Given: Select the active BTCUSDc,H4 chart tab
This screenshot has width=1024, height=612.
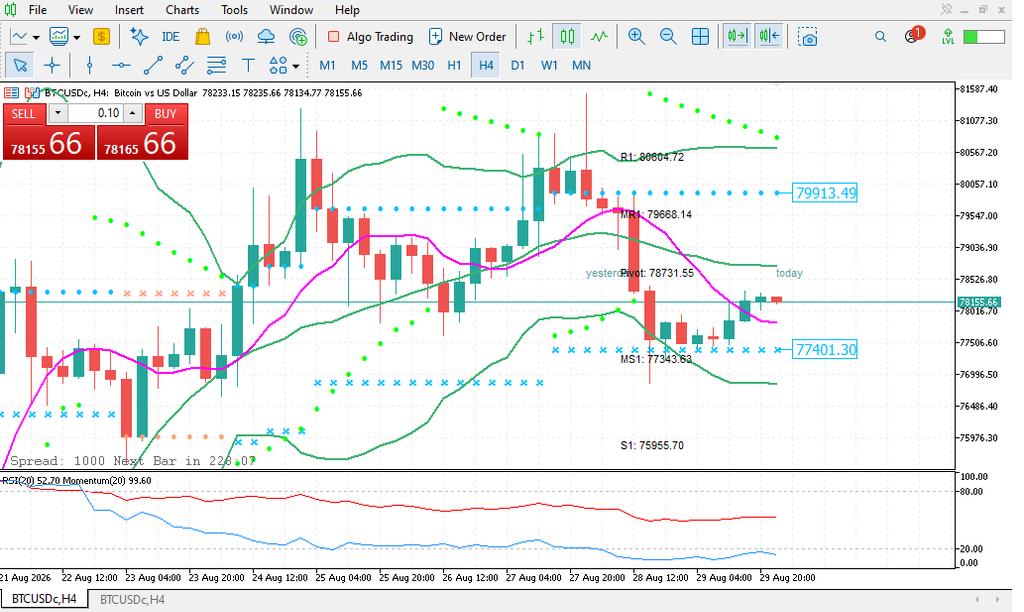Looking at the screenshot, I should pyautogui.click(x=44, y=599).
